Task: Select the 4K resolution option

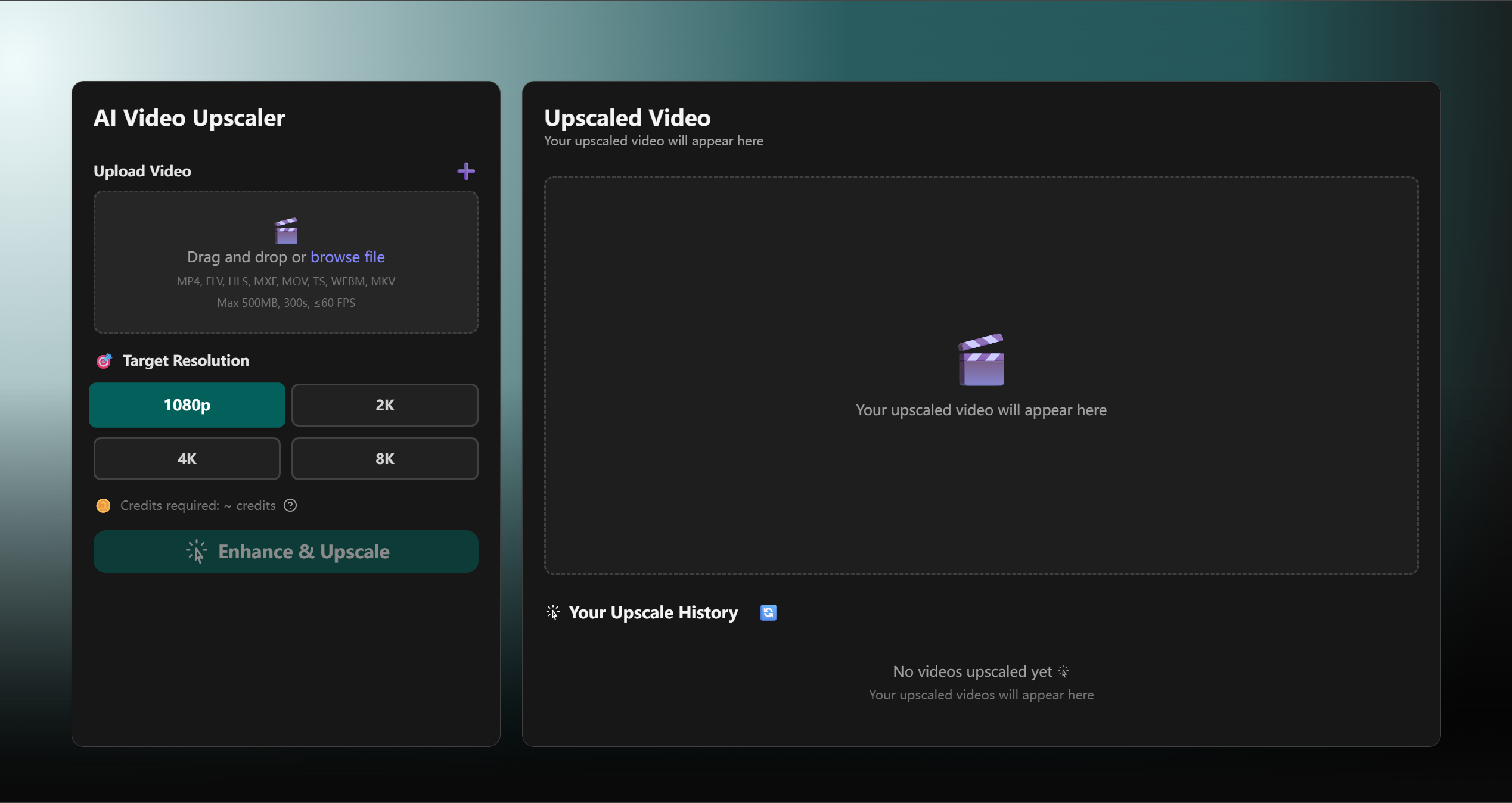Action: click(187, 459)
